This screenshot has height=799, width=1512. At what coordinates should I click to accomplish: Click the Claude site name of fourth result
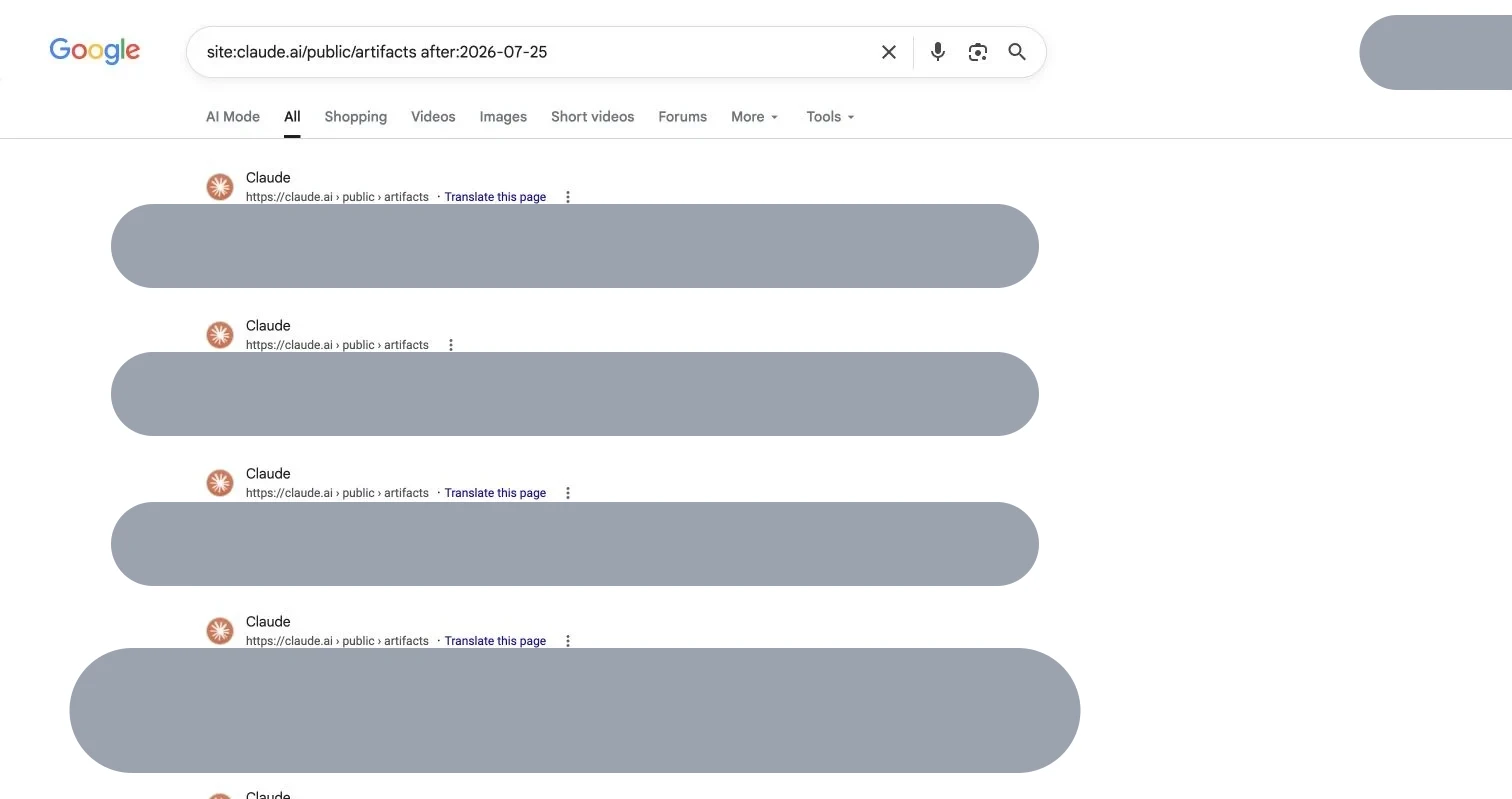268,622
